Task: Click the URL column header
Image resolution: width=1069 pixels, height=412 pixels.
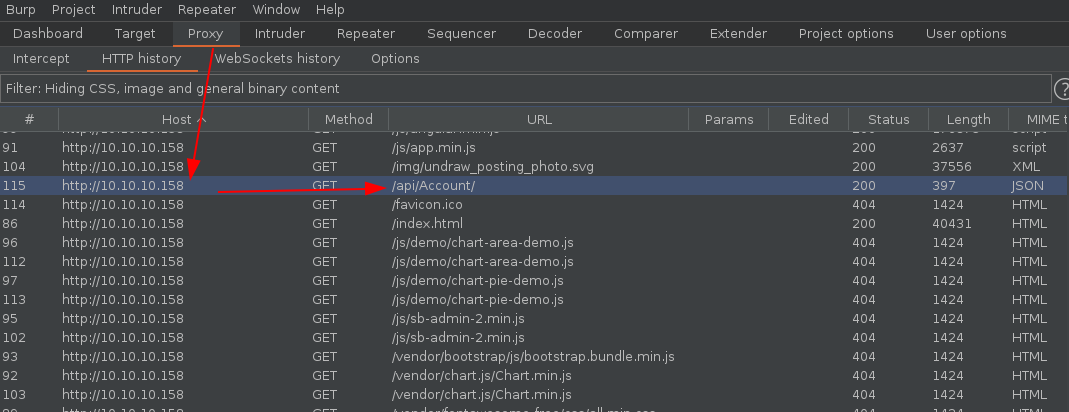Action: click(x=539, y=119)
